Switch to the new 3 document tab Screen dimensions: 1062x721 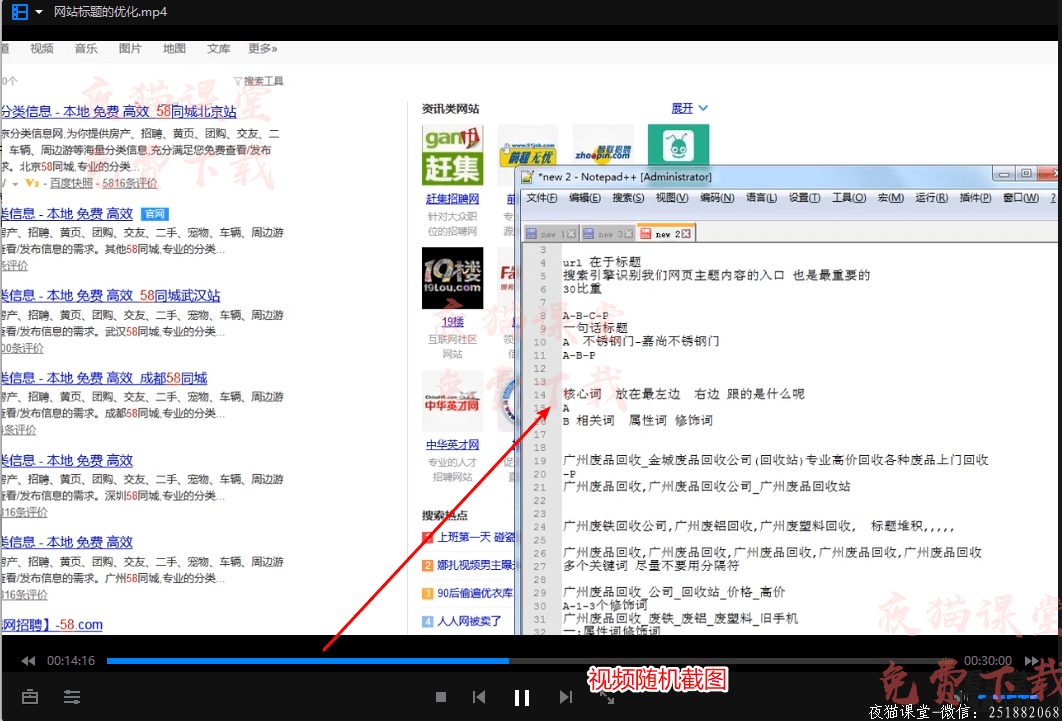point(608,234)
